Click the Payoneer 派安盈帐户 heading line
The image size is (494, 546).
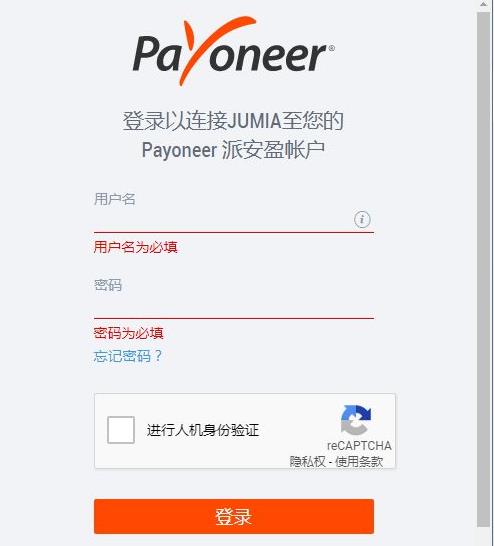pos(233,150)
